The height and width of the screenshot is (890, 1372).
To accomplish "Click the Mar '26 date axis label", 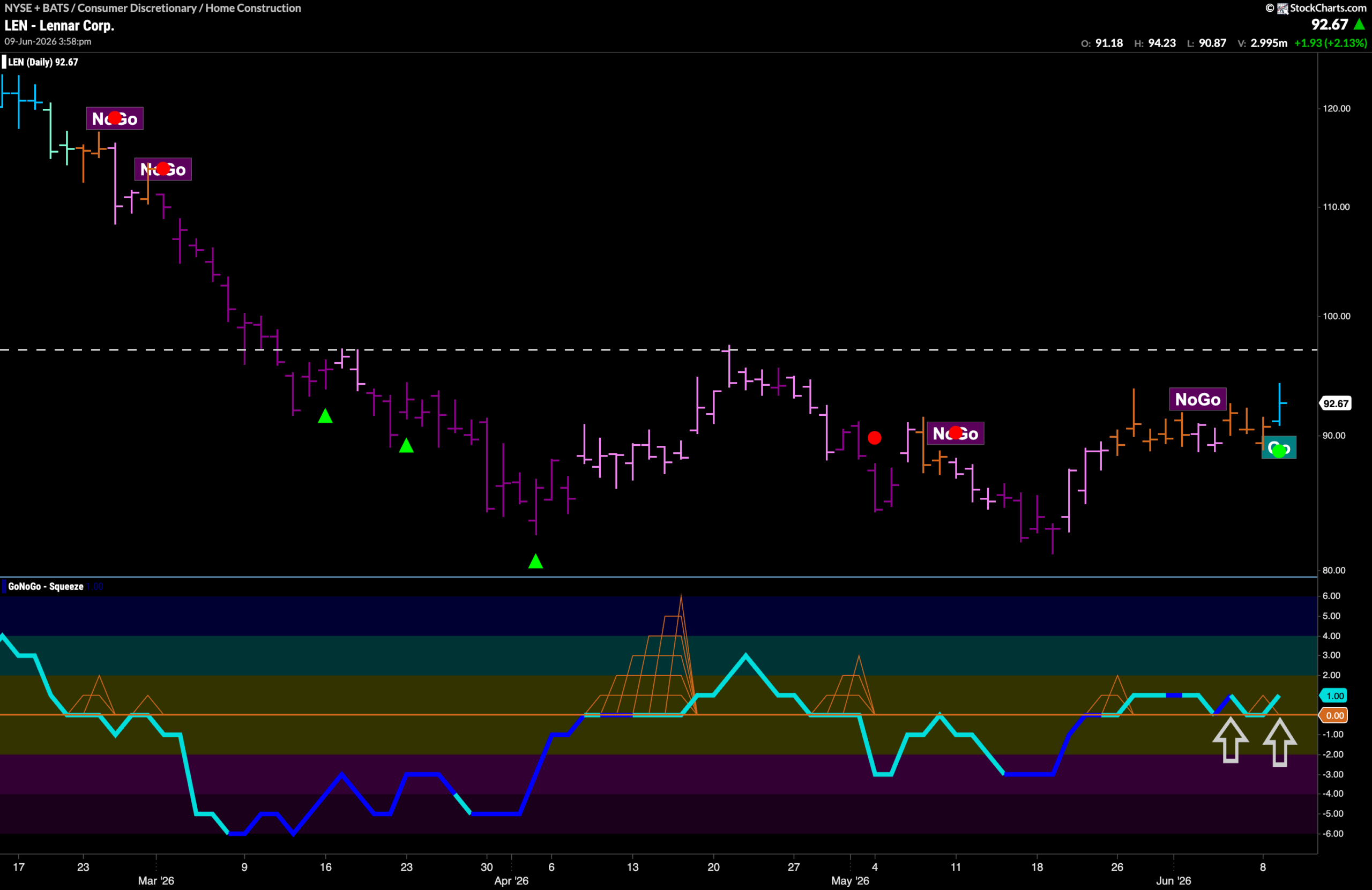I will [155, 881].
